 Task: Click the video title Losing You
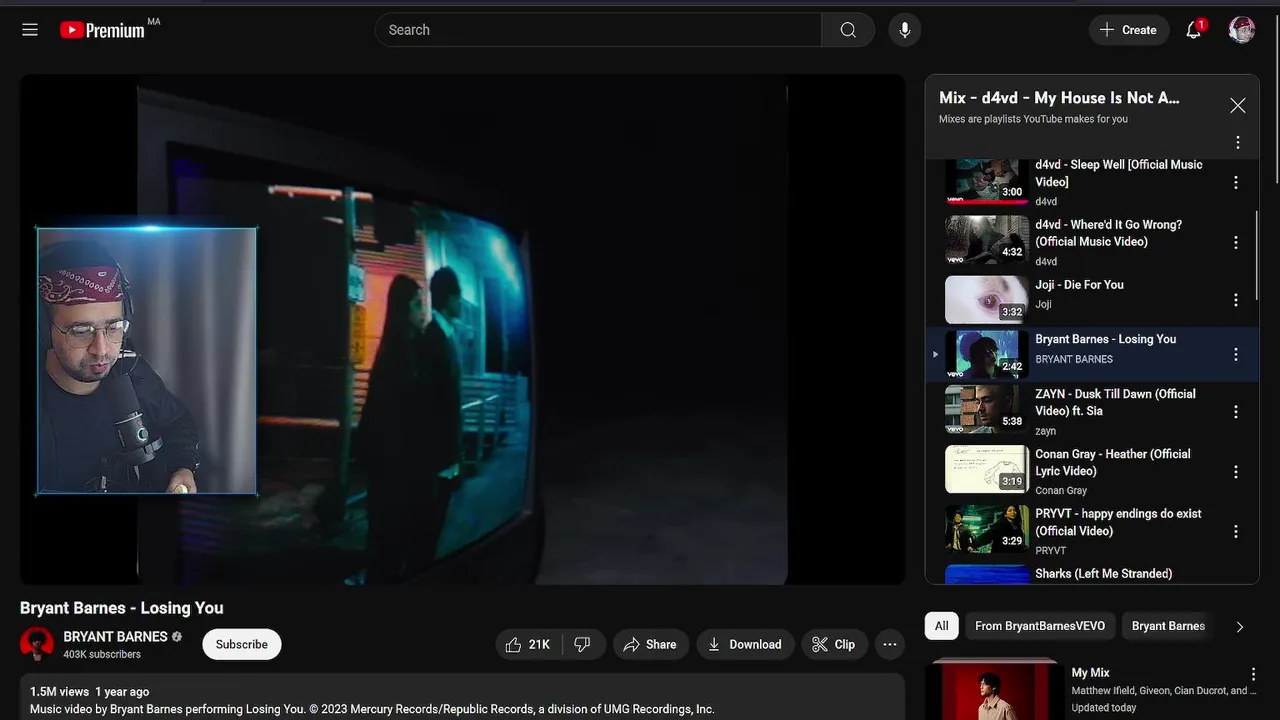pyautogui.click(x=122, y=608)
